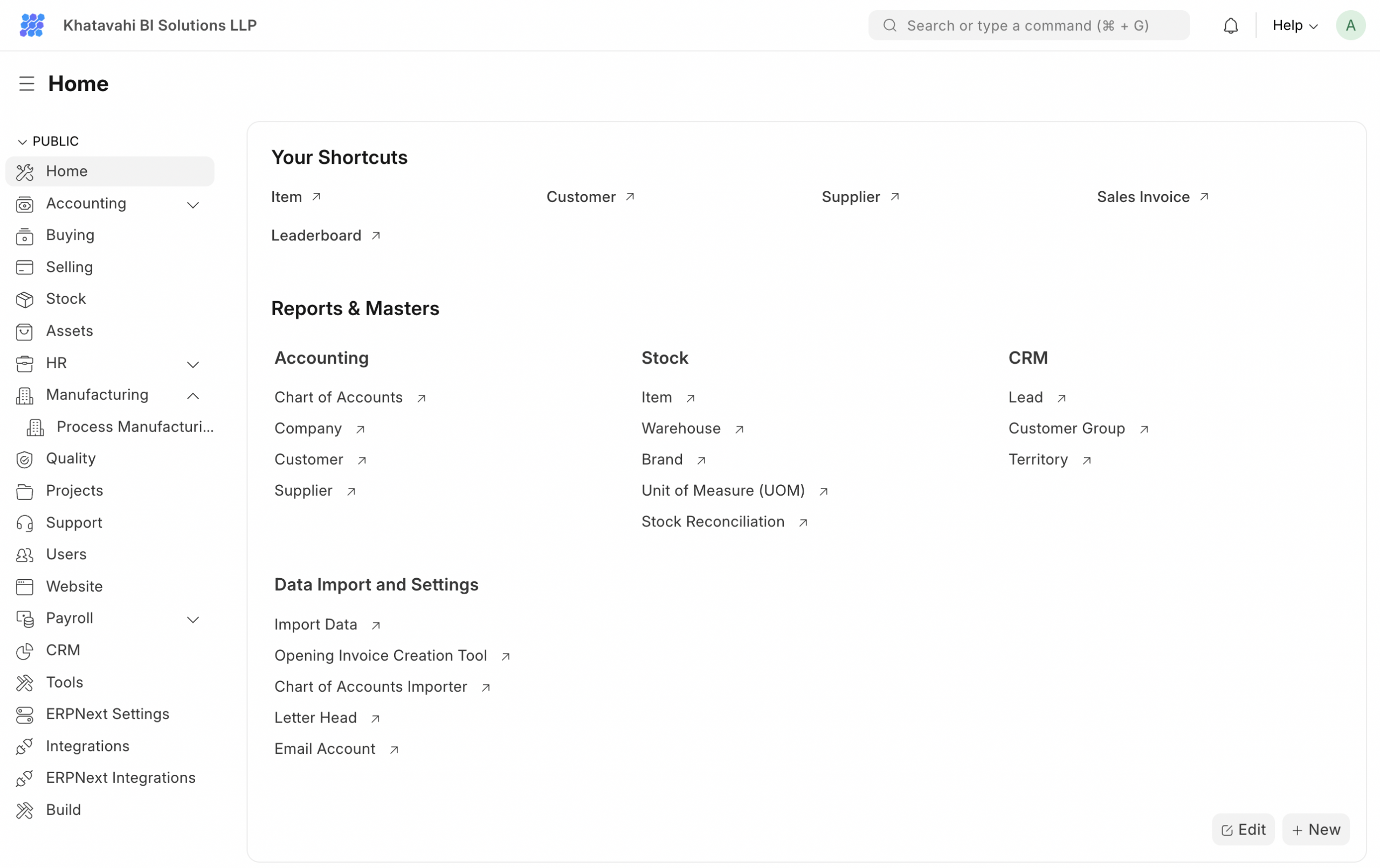Click the CRM pie chart sidebar icon
This screenshot has width=1380, height=868.
[25, 651]
